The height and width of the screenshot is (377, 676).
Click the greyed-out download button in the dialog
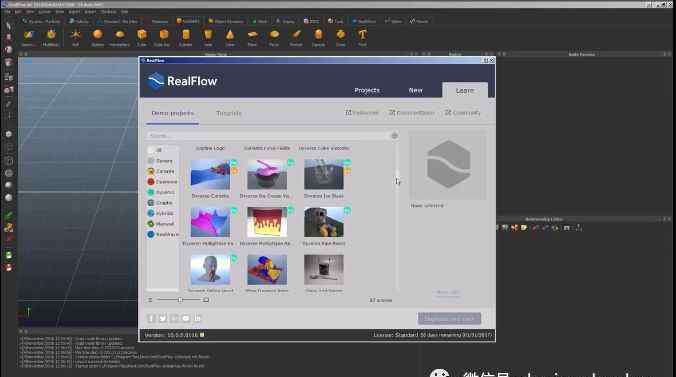pyautogui.click(x=449, y=319)
